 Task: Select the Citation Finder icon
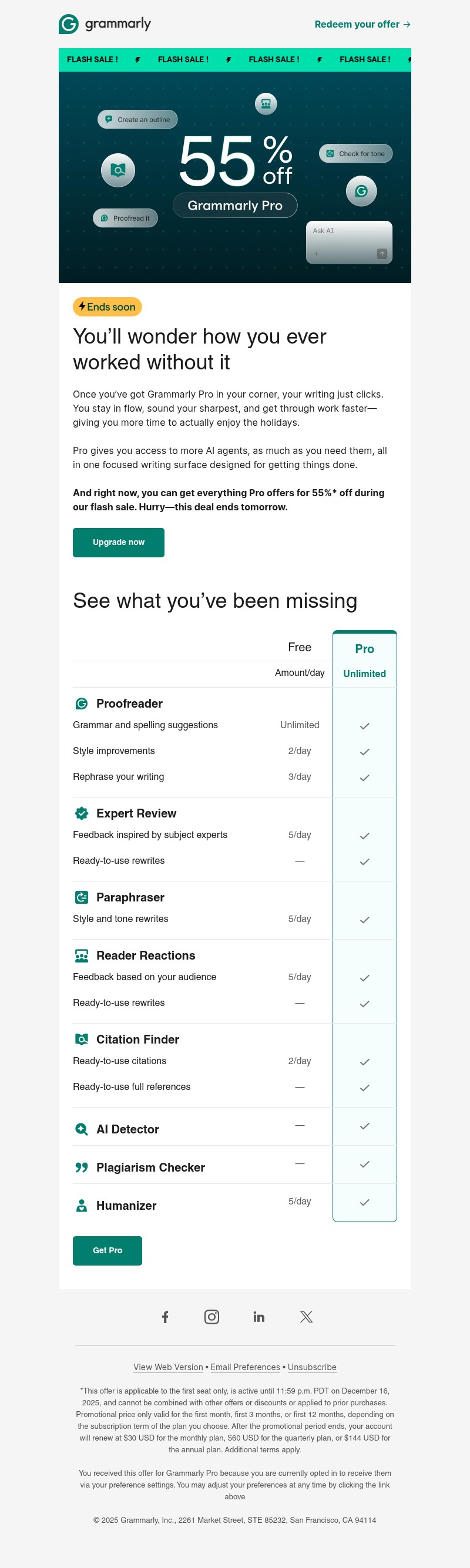[x=82, y=1039]
